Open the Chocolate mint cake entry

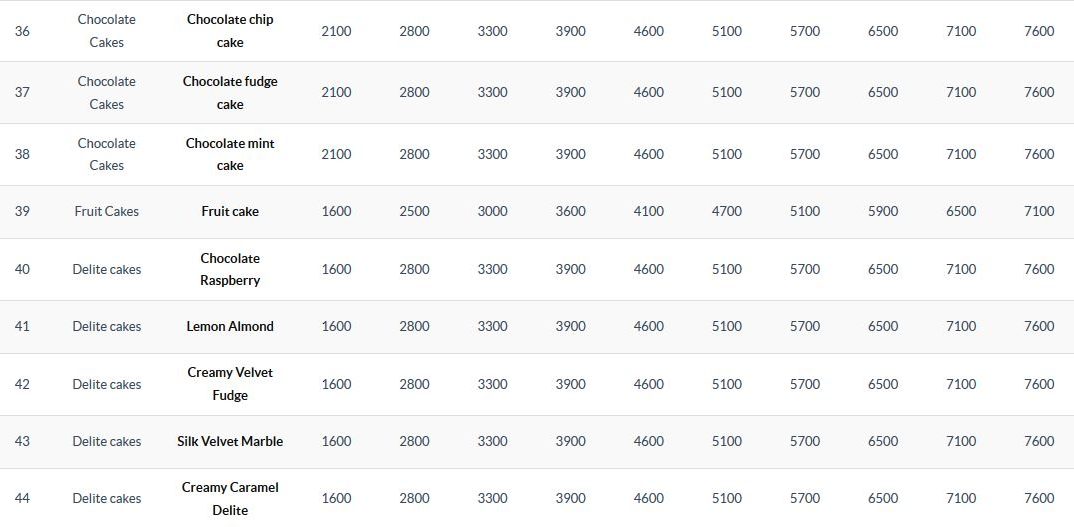[x=230, y=154]
